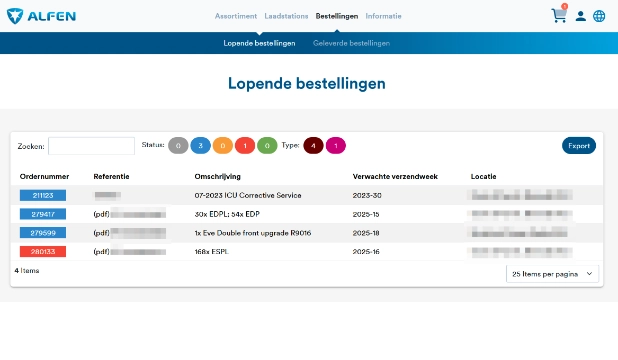Select the dark red type filter showing 4

[x=313, y=146]
